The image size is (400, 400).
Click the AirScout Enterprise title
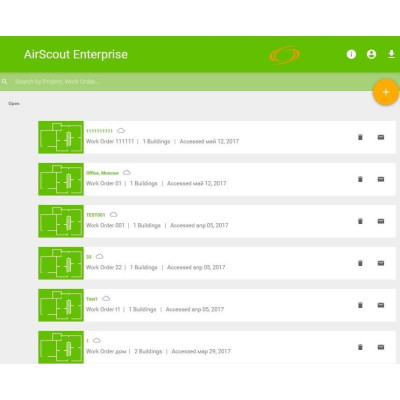76,54
